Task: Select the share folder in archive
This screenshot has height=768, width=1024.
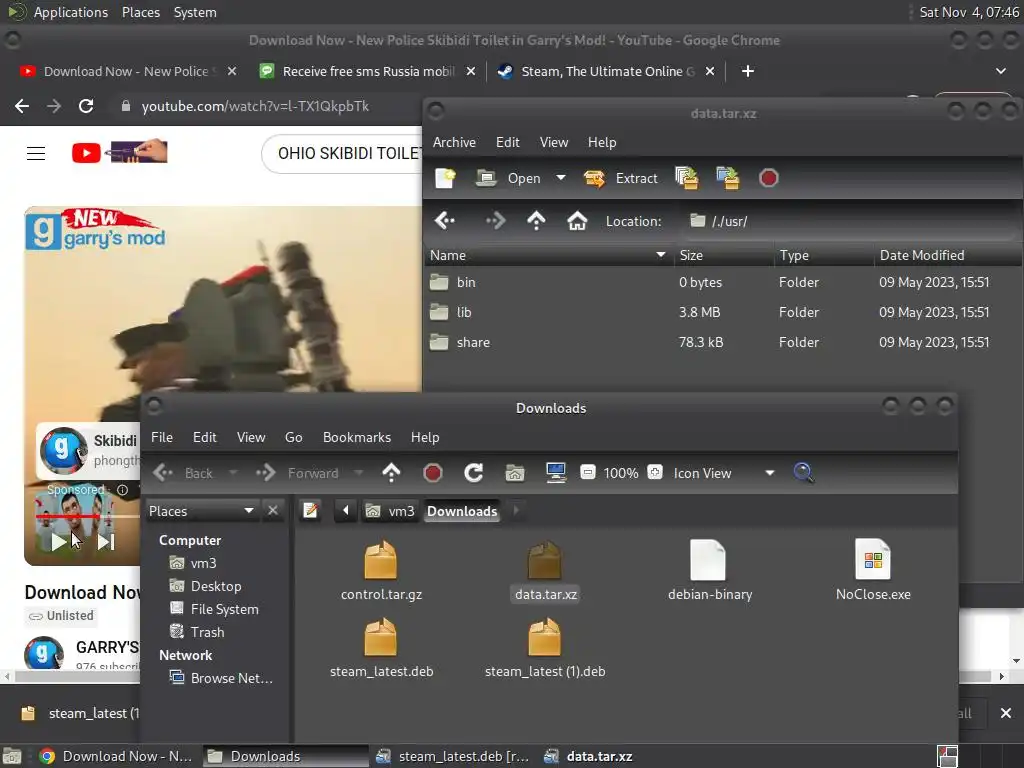Action: click(x=723, y=342)
